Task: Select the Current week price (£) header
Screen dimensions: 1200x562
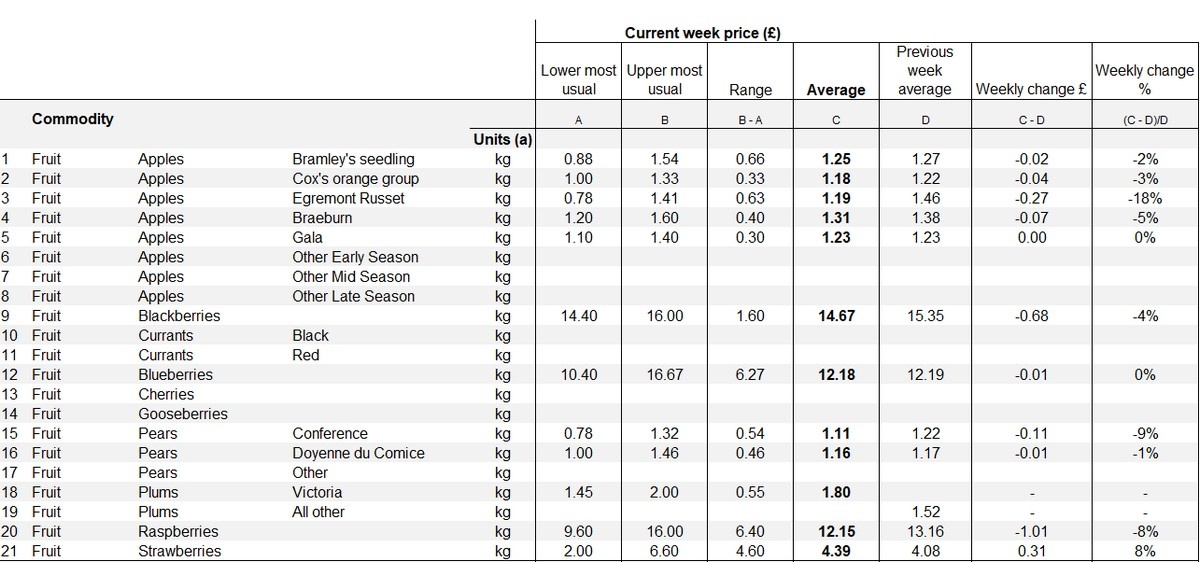Action: [702, 33]
